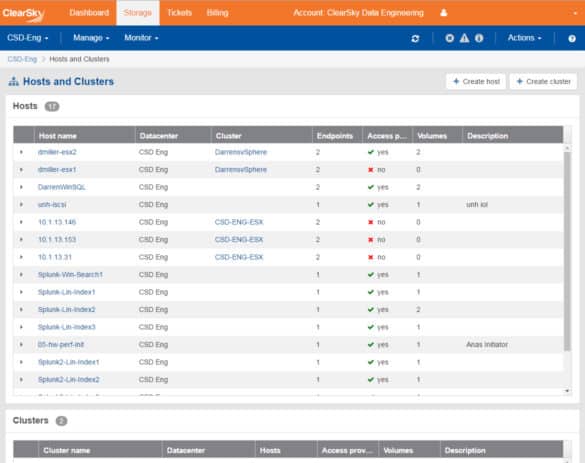
Task: Open the help question mark icon
Action: click(572, 38)
